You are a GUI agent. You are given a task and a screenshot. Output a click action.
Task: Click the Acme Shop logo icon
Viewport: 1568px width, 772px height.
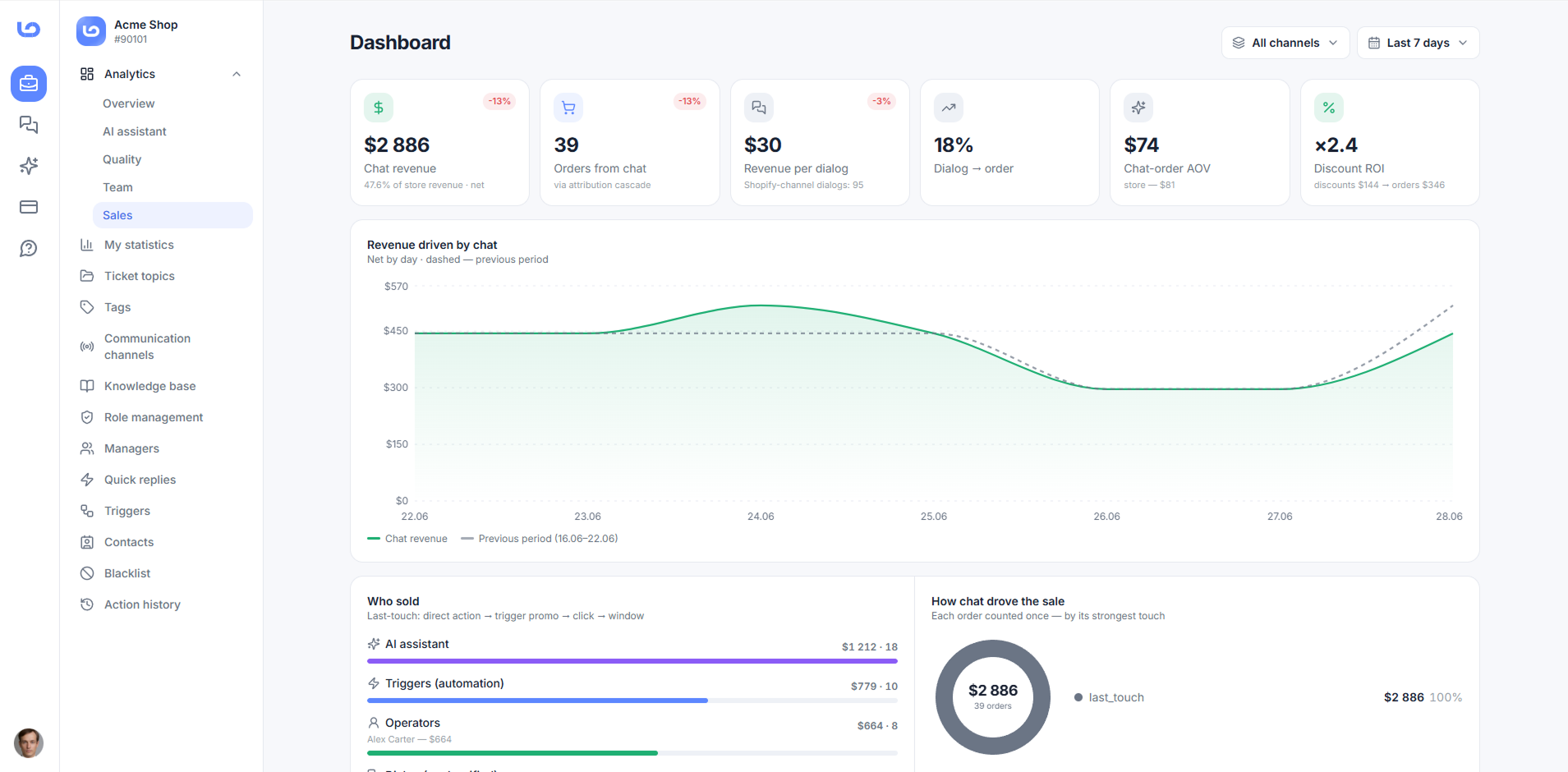pyautogui.click(x=91, y=31)
